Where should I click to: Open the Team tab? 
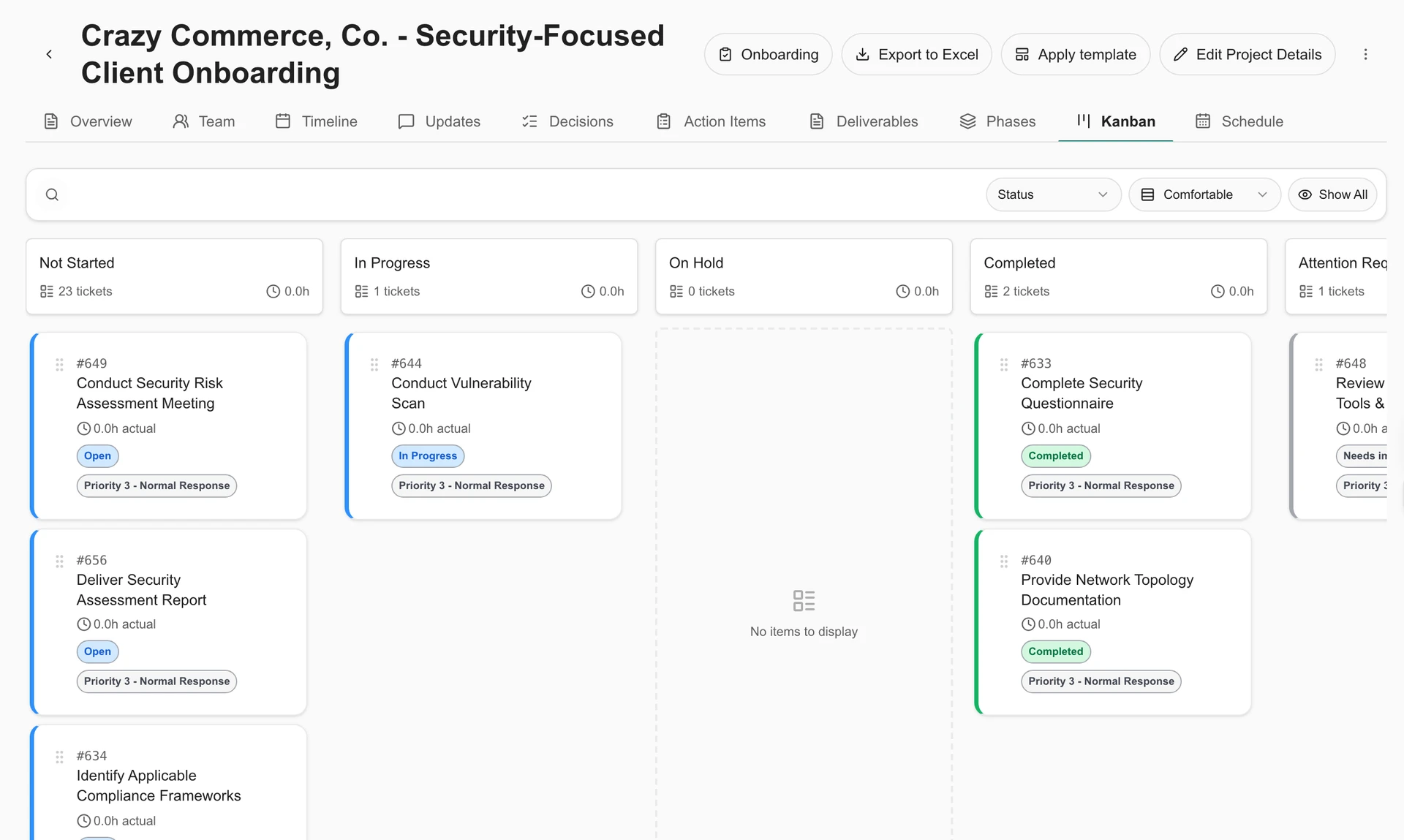point(203,121)
